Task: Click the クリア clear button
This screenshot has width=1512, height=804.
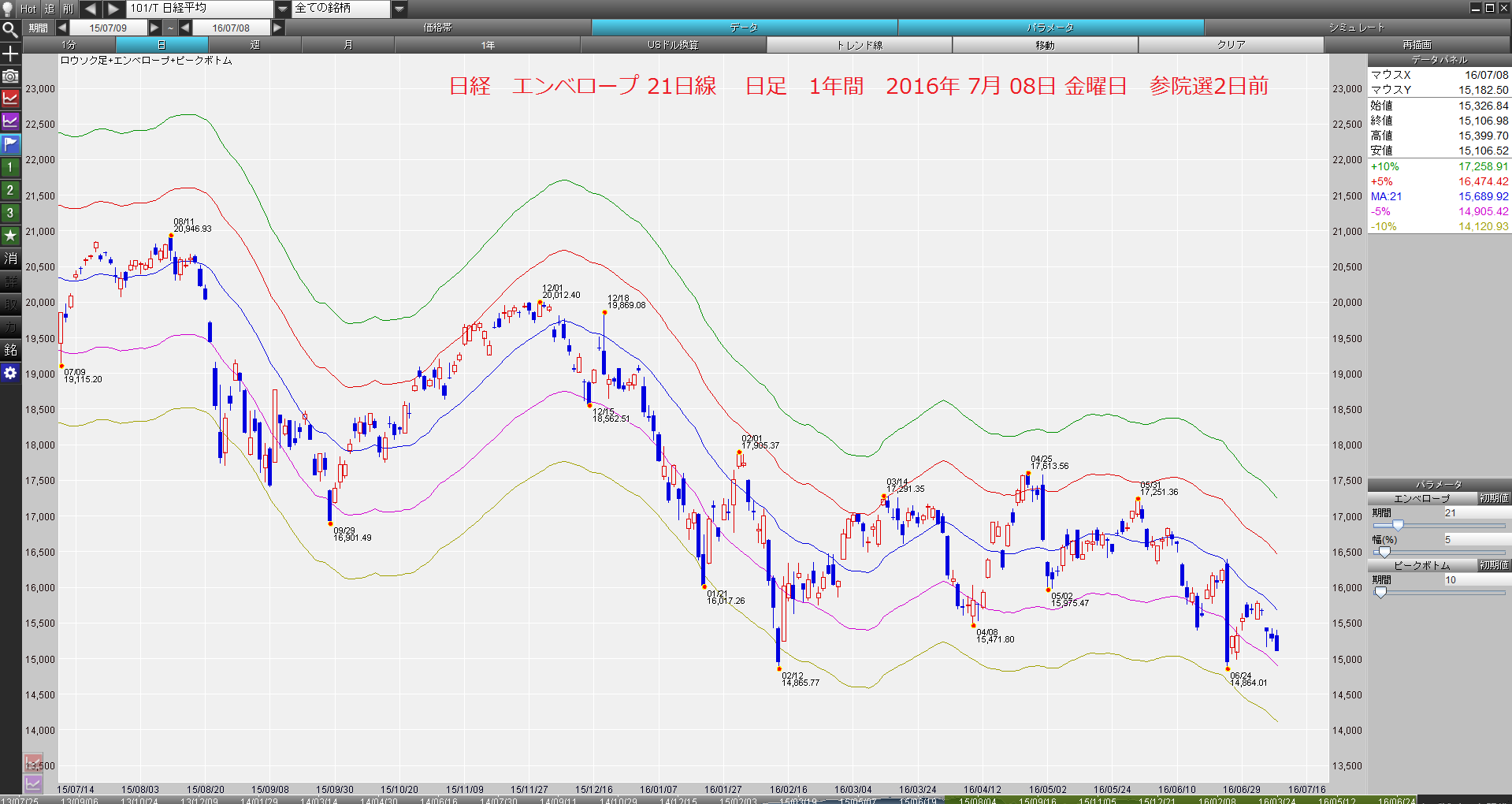Action: pos(1231,45)
